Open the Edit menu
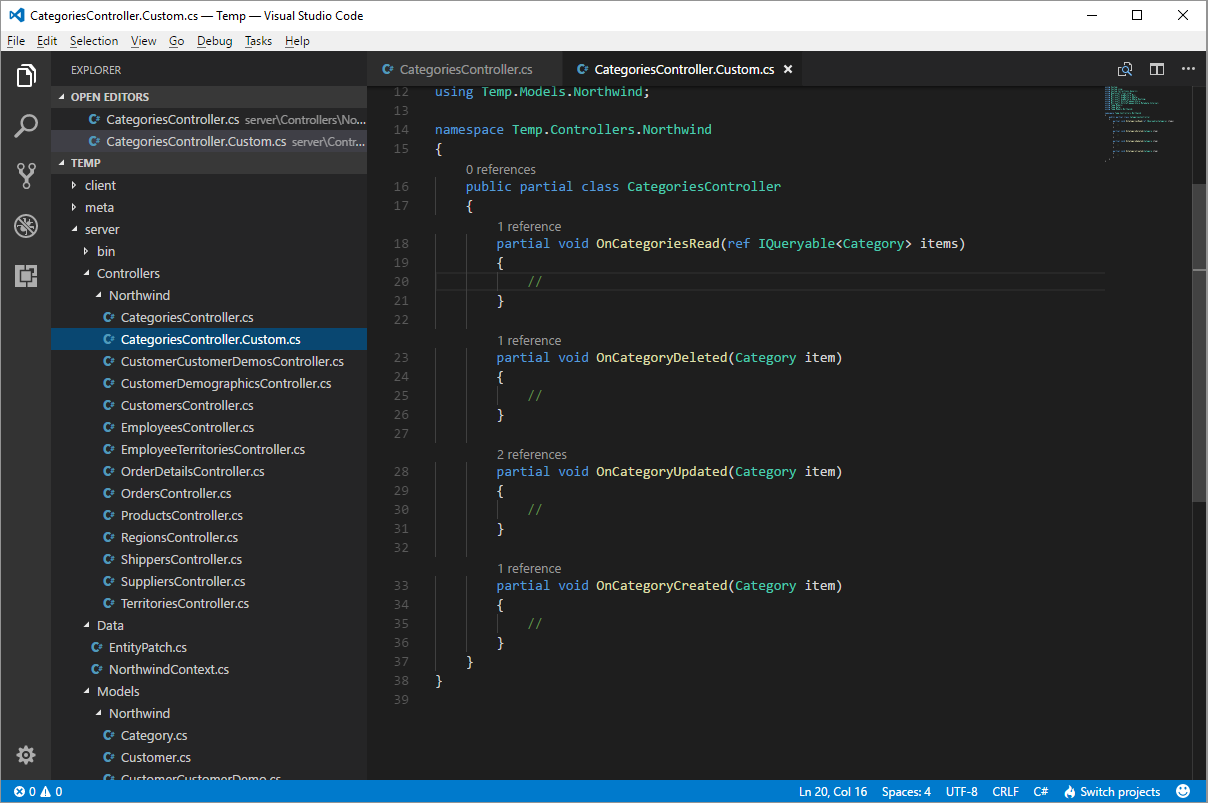Viewport: 1208px width, 803px height. 47,41
